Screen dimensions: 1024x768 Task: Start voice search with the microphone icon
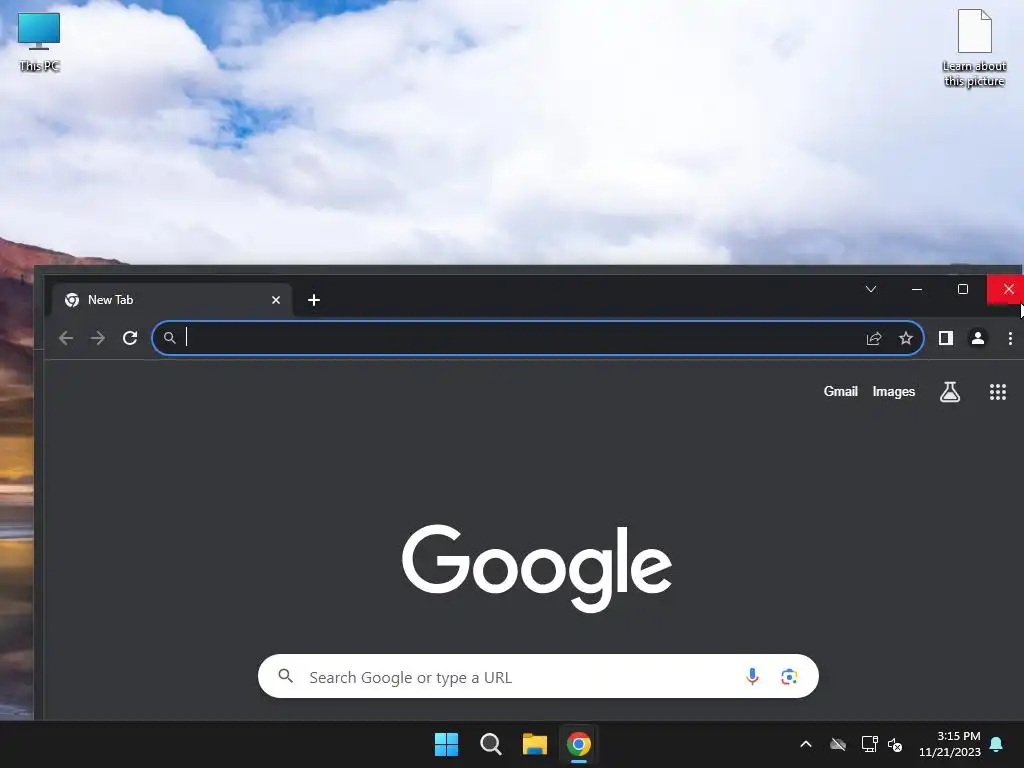tap(752, 677)
